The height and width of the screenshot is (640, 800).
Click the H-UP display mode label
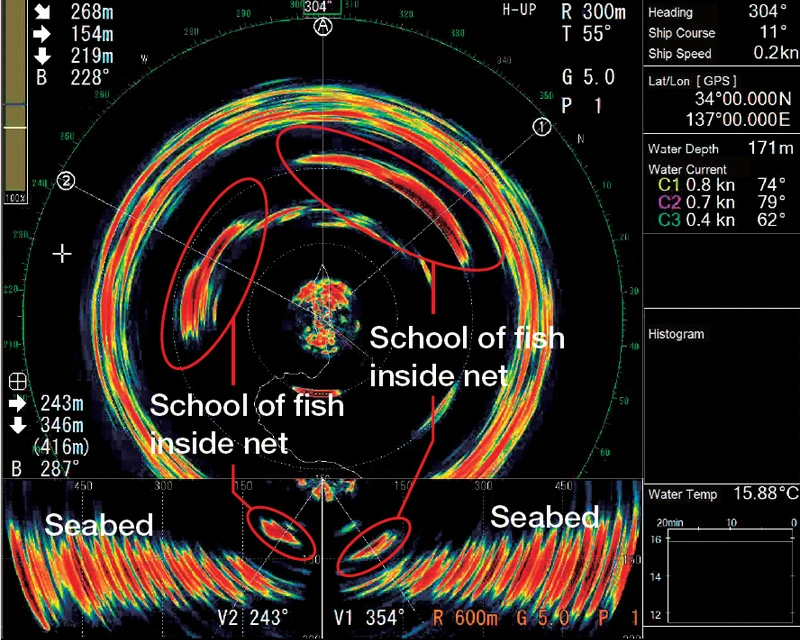pos(520,11)
